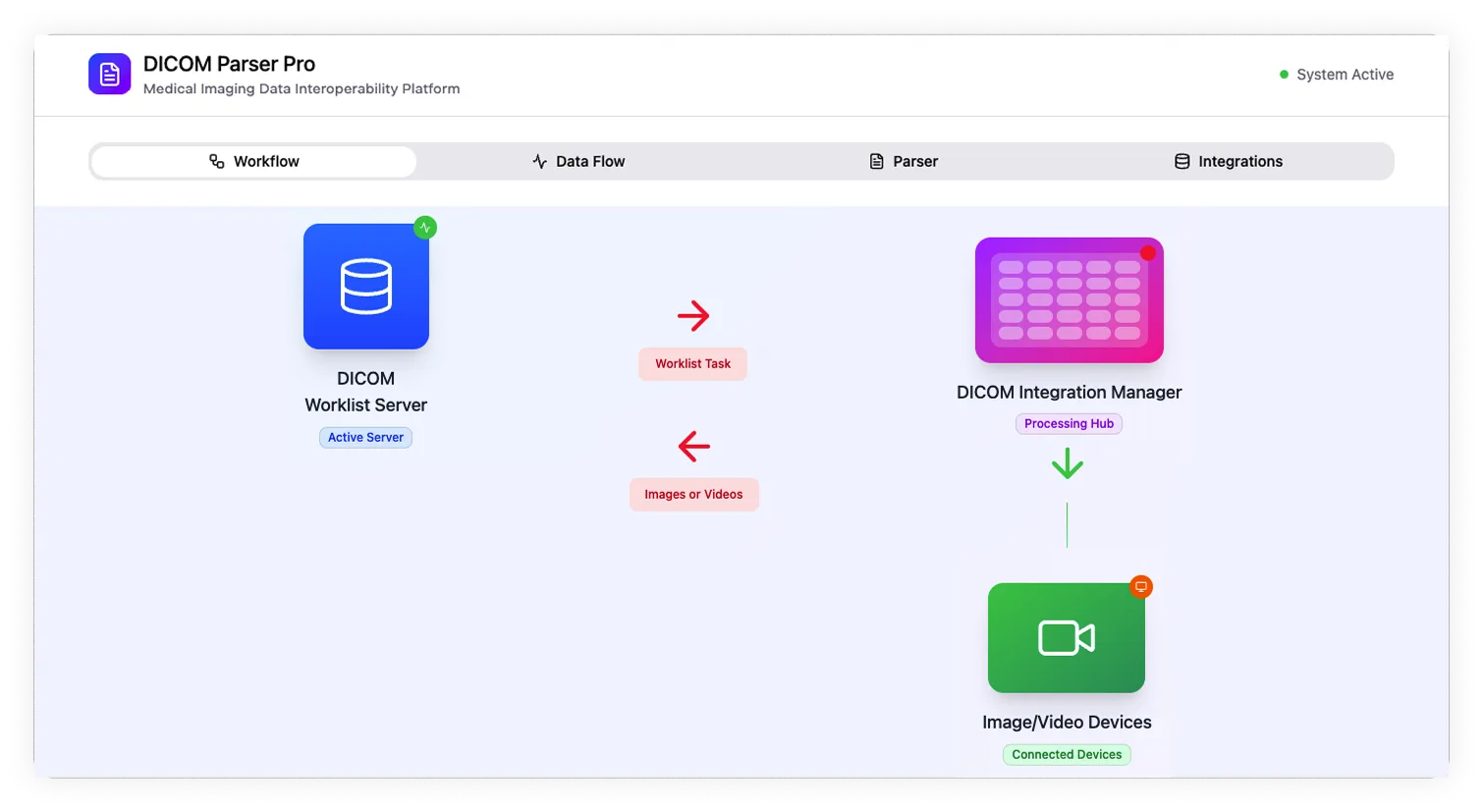
Task: Click the Connected Devices badge
Action: [1067, 755]
